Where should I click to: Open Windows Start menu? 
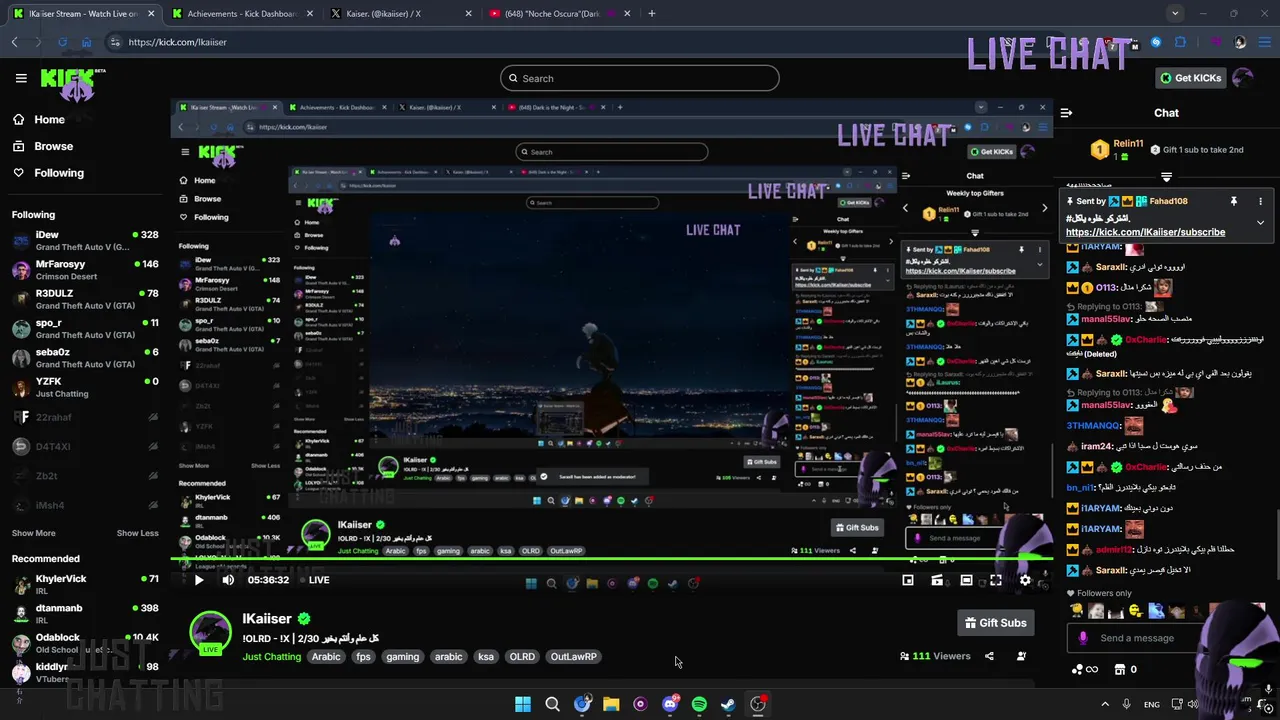(522, 704)
